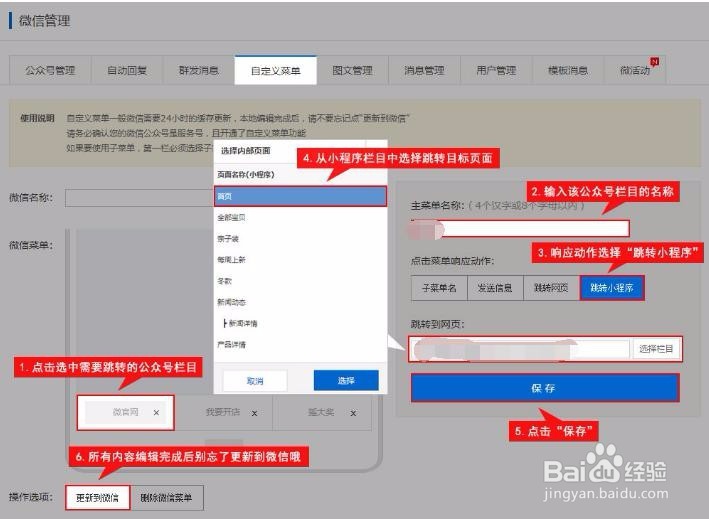Set response action to 跳转网页
709x519 pixels.
point(551,288)
